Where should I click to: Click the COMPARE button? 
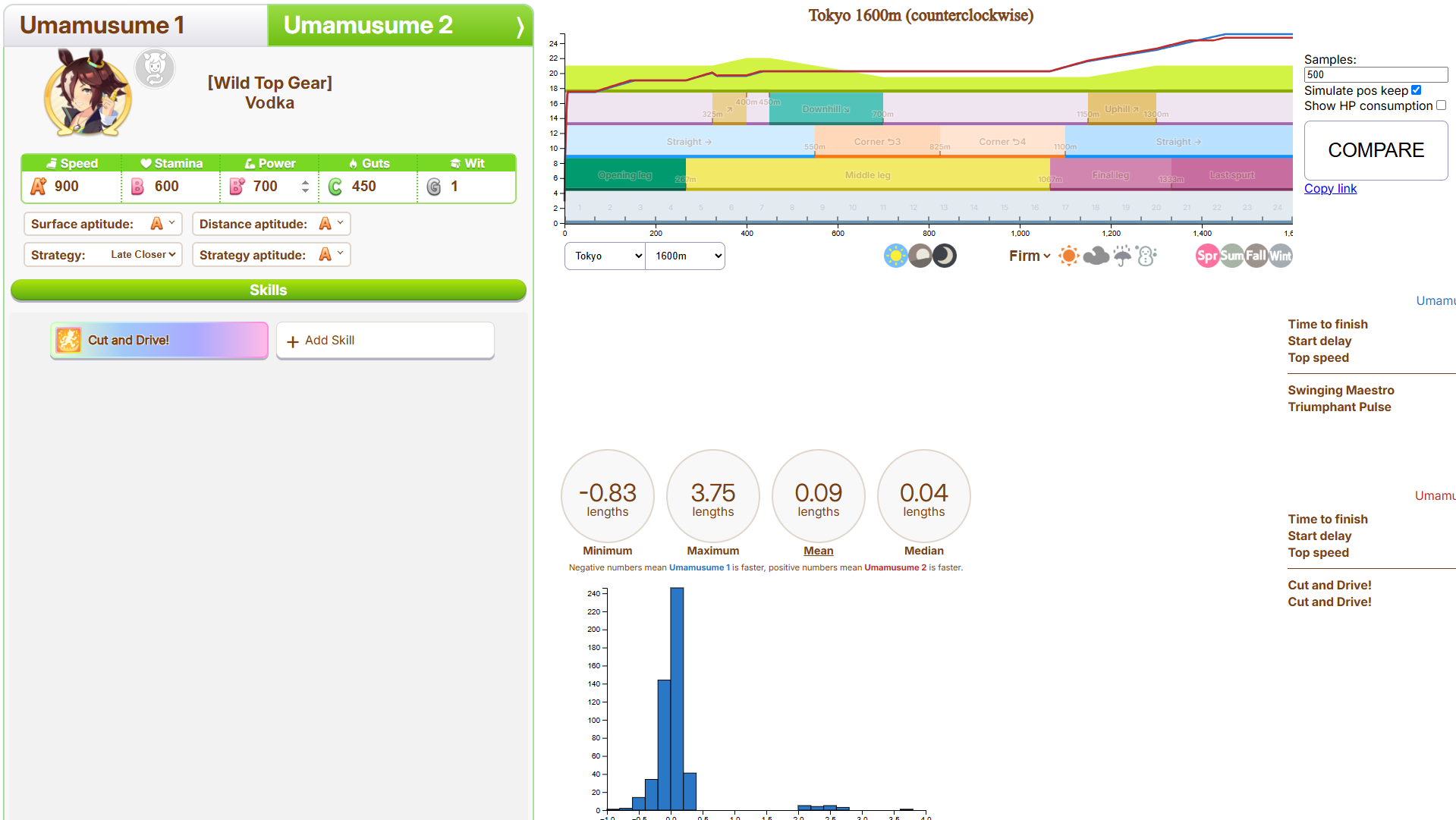click(1376, 150)
